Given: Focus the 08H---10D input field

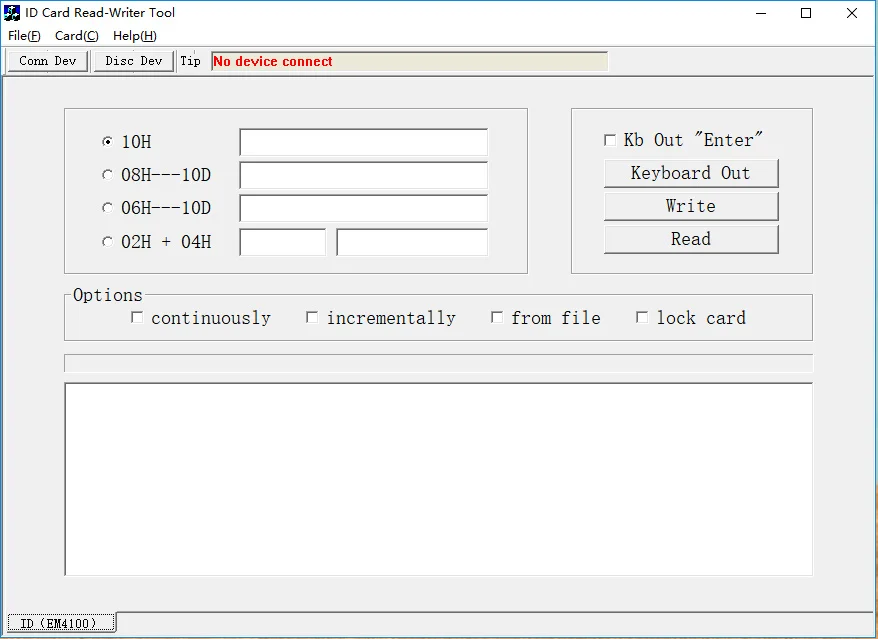Looking at the screenshot, I should (363, 175).
